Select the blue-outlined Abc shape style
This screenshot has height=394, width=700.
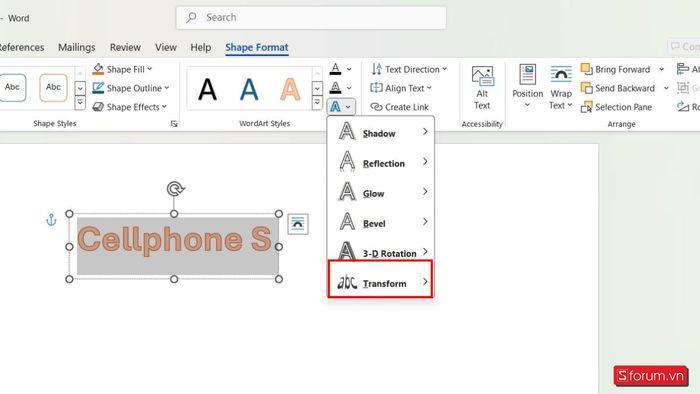(x=12, y=87)
